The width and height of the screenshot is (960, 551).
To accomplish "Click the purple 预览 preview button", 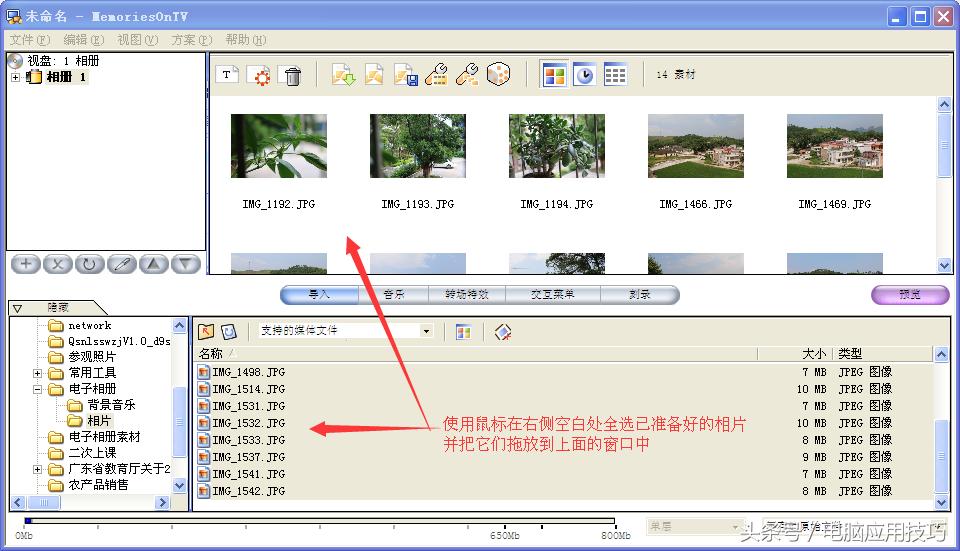I will coord(910,294).
